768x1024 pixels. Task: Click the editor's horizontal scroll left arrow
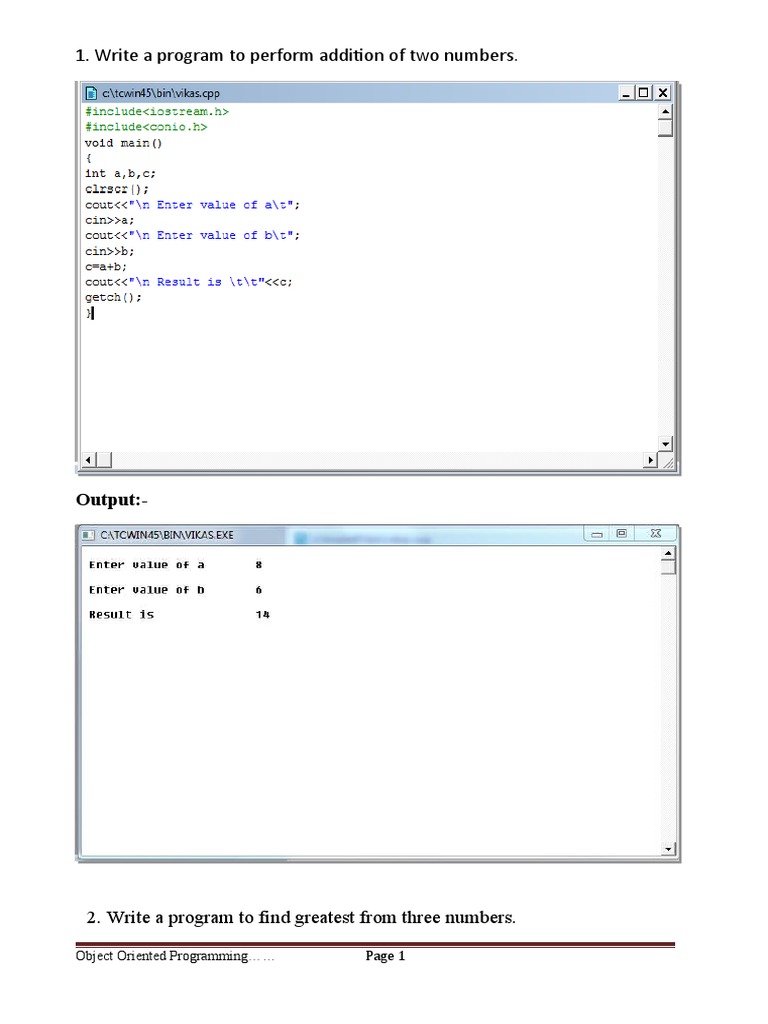(89, 460)
